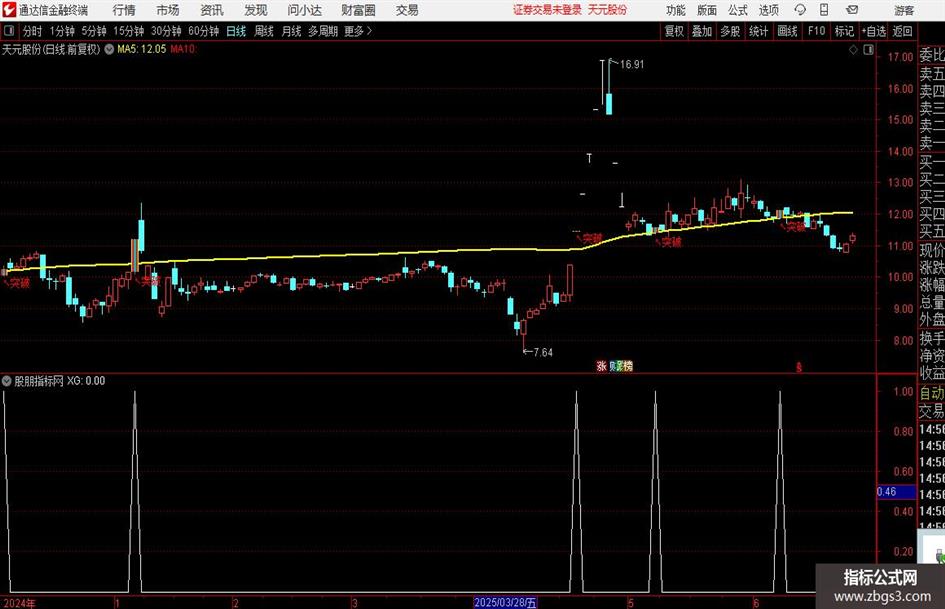945x609 pixels.
Task: Click the MA5: 12.05 indicator value
Action: (x=142, y=49)
